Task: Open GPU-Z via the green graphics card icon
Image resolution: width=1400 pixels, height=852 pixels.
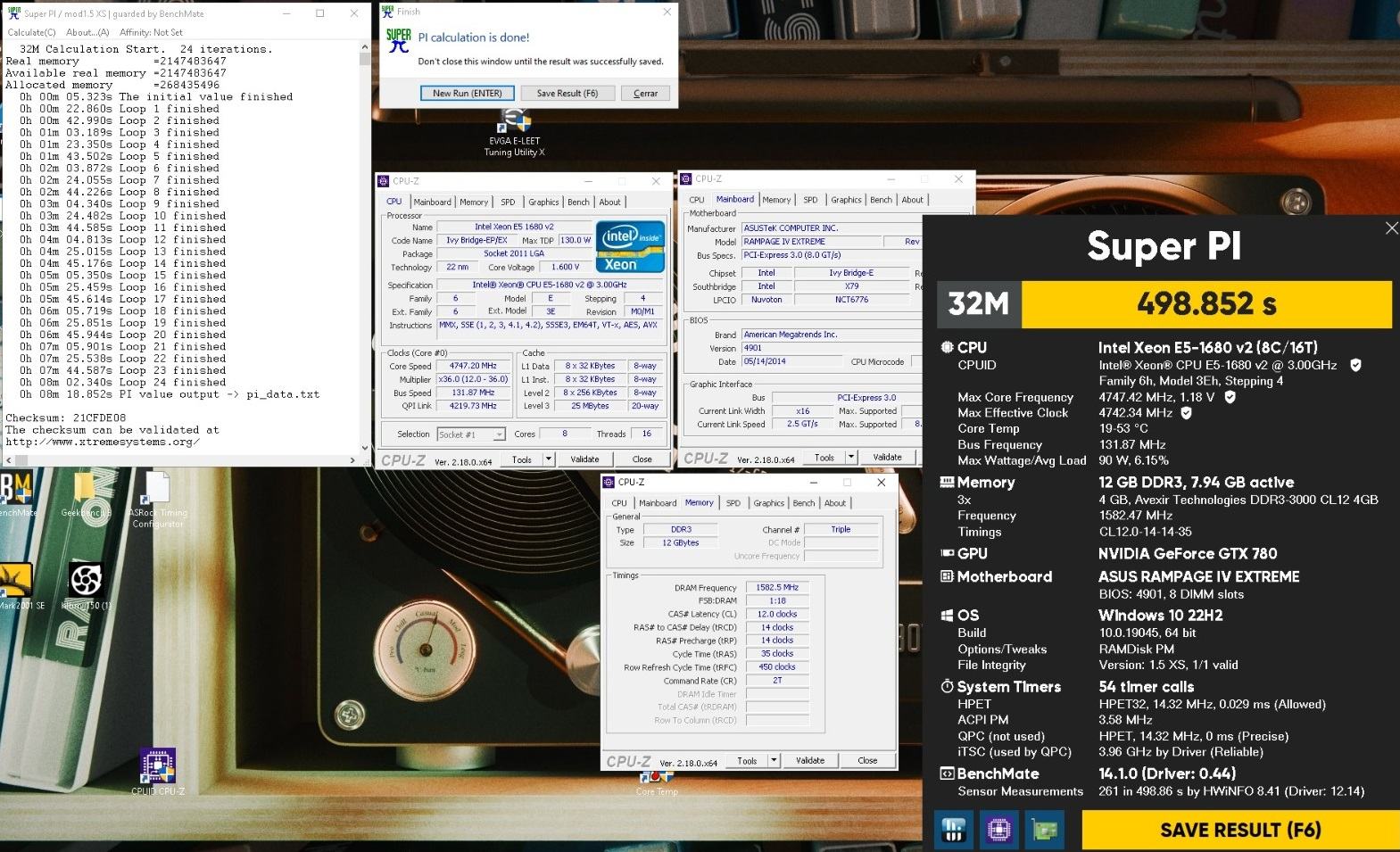Action: [x=1044, y=831]
